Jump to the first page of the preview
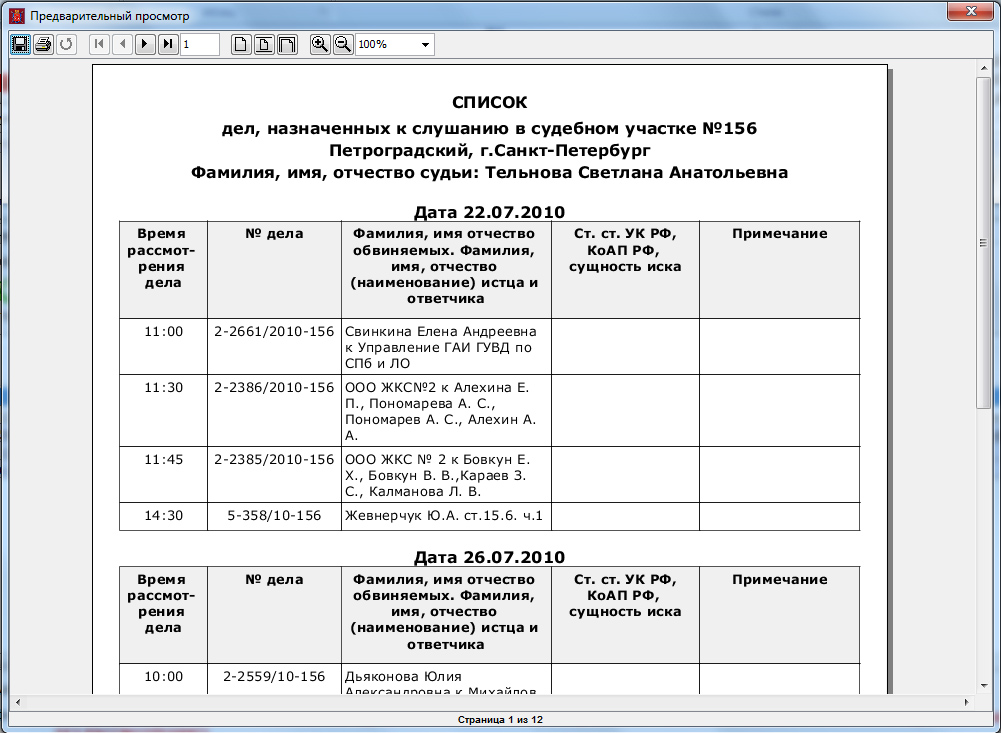 point(99,44)
